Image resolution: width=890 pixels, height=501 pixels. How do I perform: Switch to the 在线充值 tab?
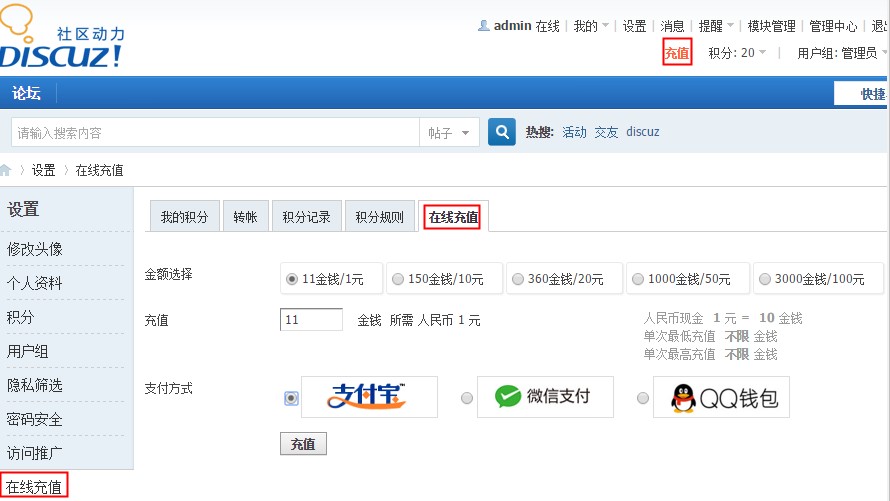pos(453,217)
